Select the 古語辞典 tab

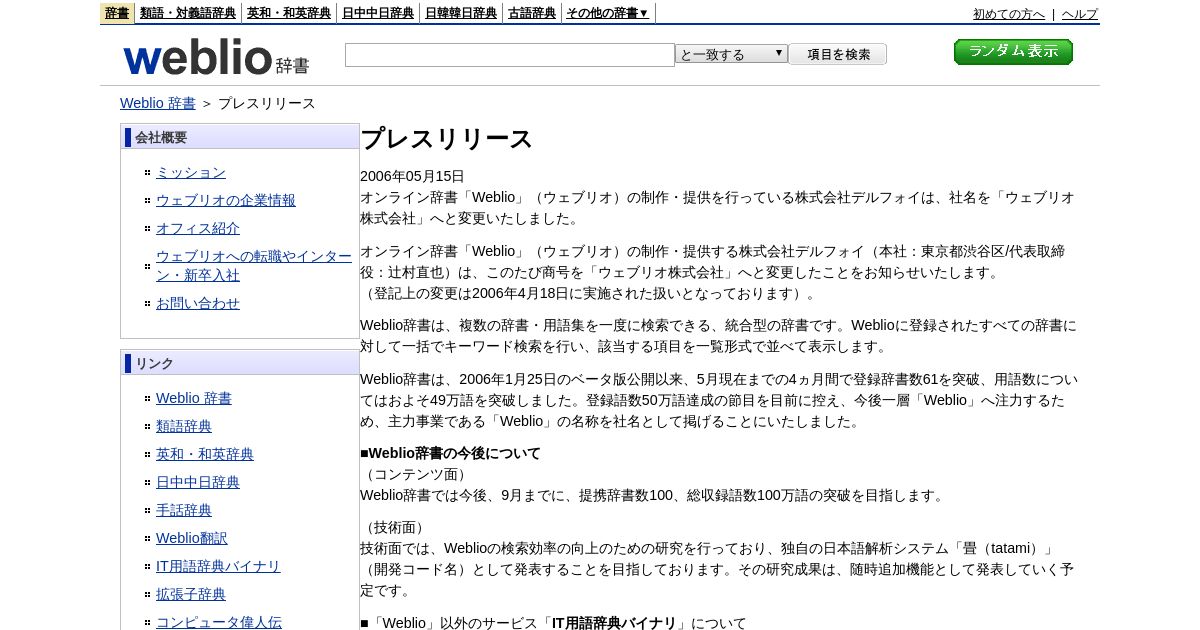tap(532, 13)
